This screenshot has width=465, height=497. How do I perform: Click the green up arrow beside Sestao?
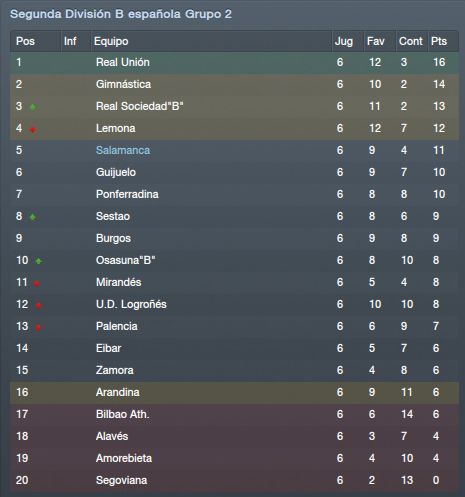click(33, 217)
